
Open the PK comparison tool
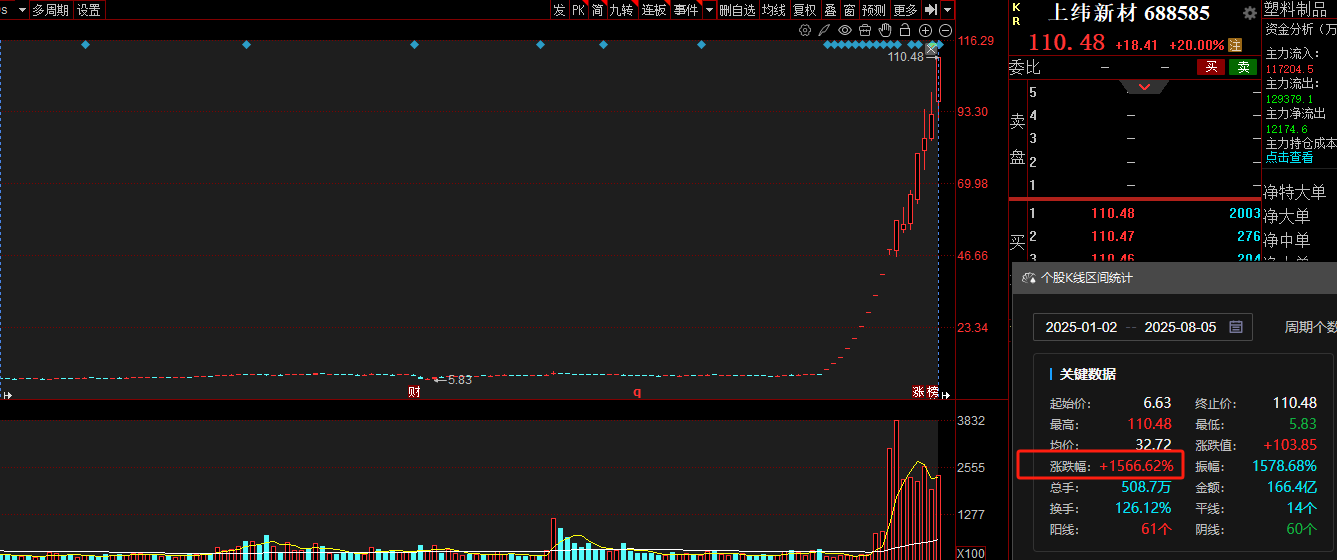tap(578, 10)
